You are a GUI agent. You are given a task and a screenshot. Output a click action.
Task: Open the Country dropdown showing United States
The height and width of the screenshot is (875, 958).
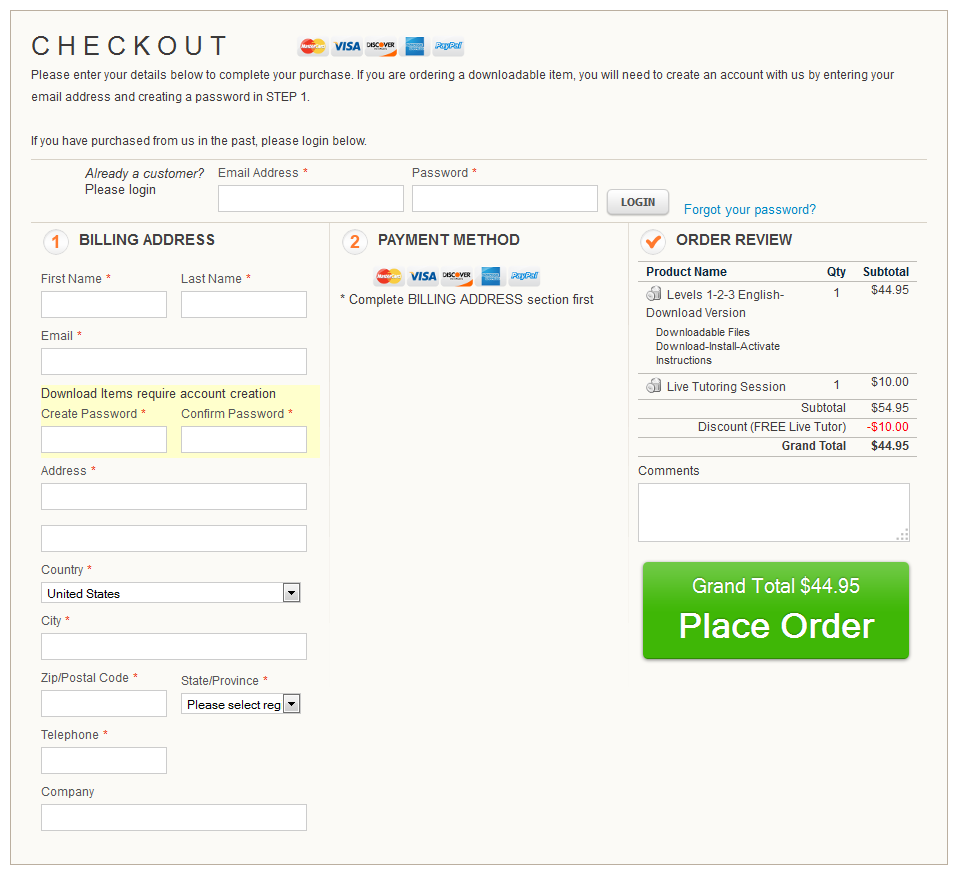(170, 593)
